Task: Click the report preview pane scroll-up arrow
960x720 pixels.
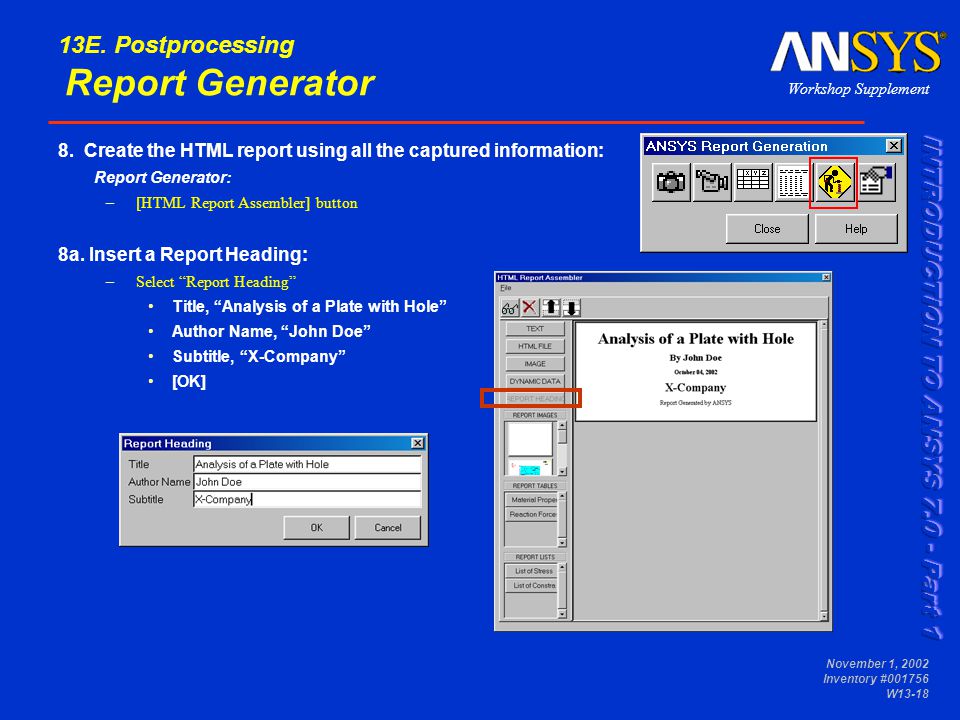Action: (x=823, y=324)
